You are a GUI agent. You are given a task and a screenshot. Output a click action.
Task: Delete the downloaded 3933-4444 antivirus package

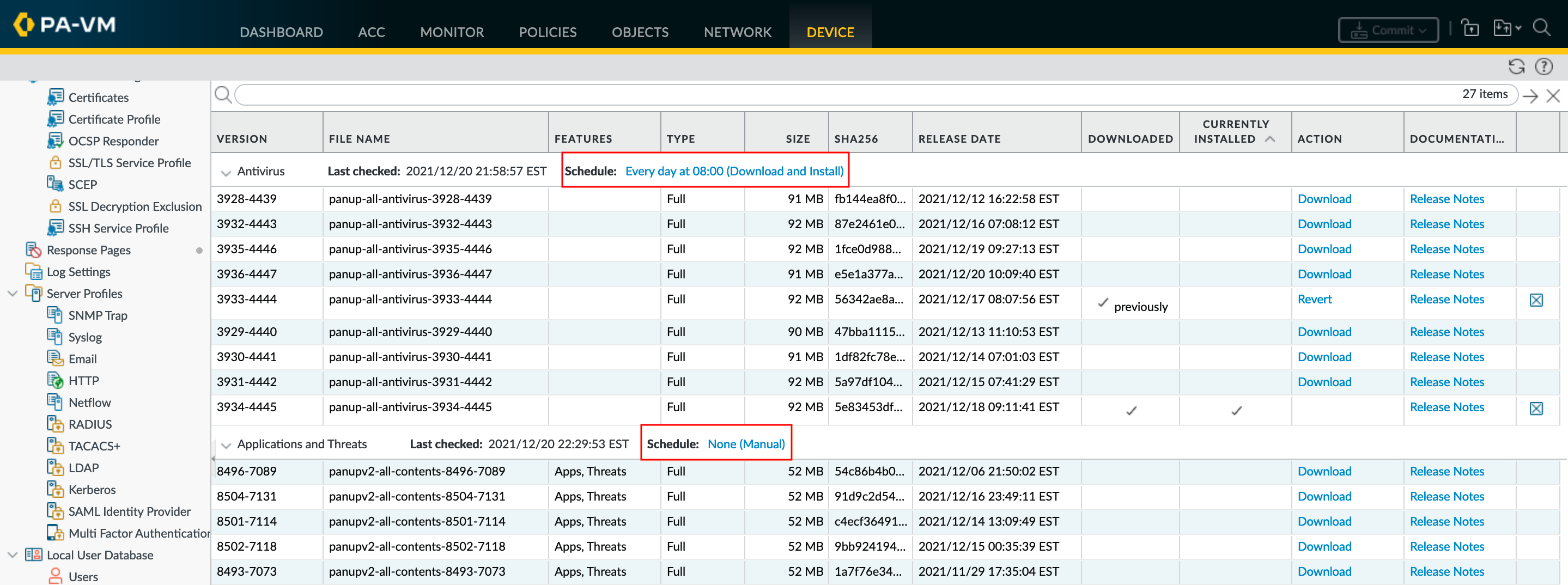[1536, 300]
